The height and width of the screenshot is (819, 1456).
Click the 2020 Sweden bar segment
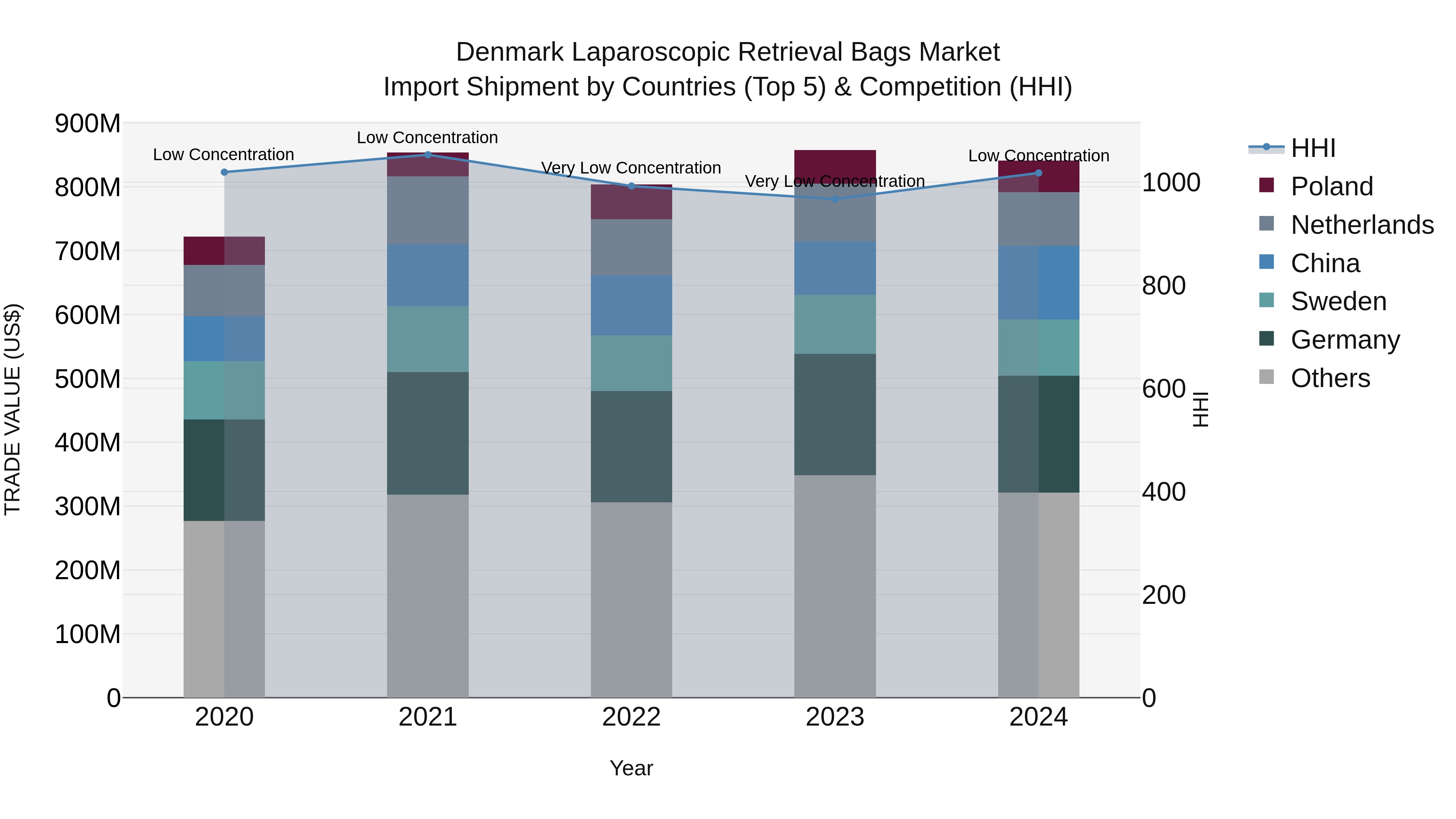click(224, 390)
